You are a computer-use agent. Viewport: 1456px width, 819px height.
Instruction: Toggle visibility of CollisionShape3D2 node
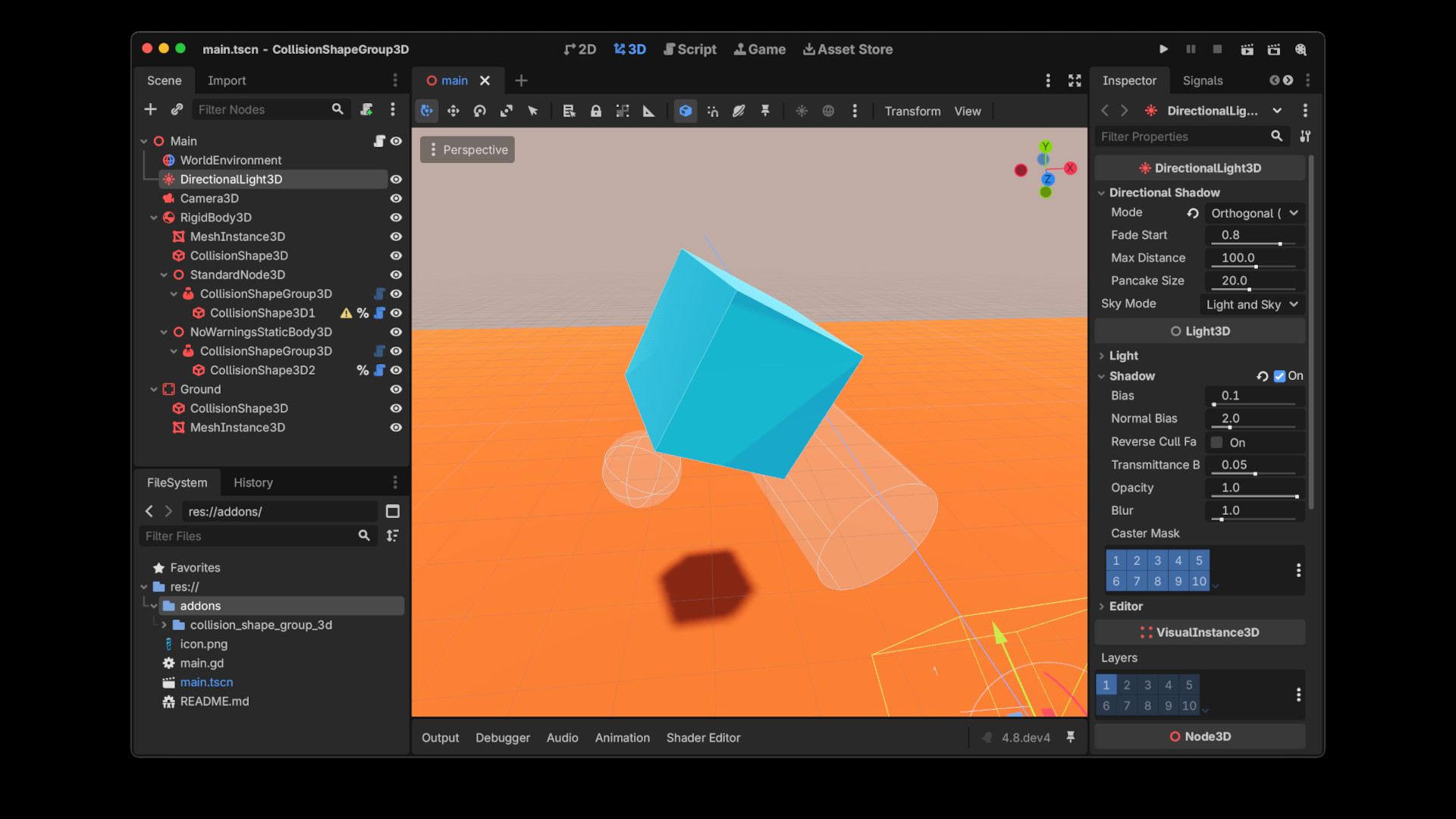pos(396,370)
